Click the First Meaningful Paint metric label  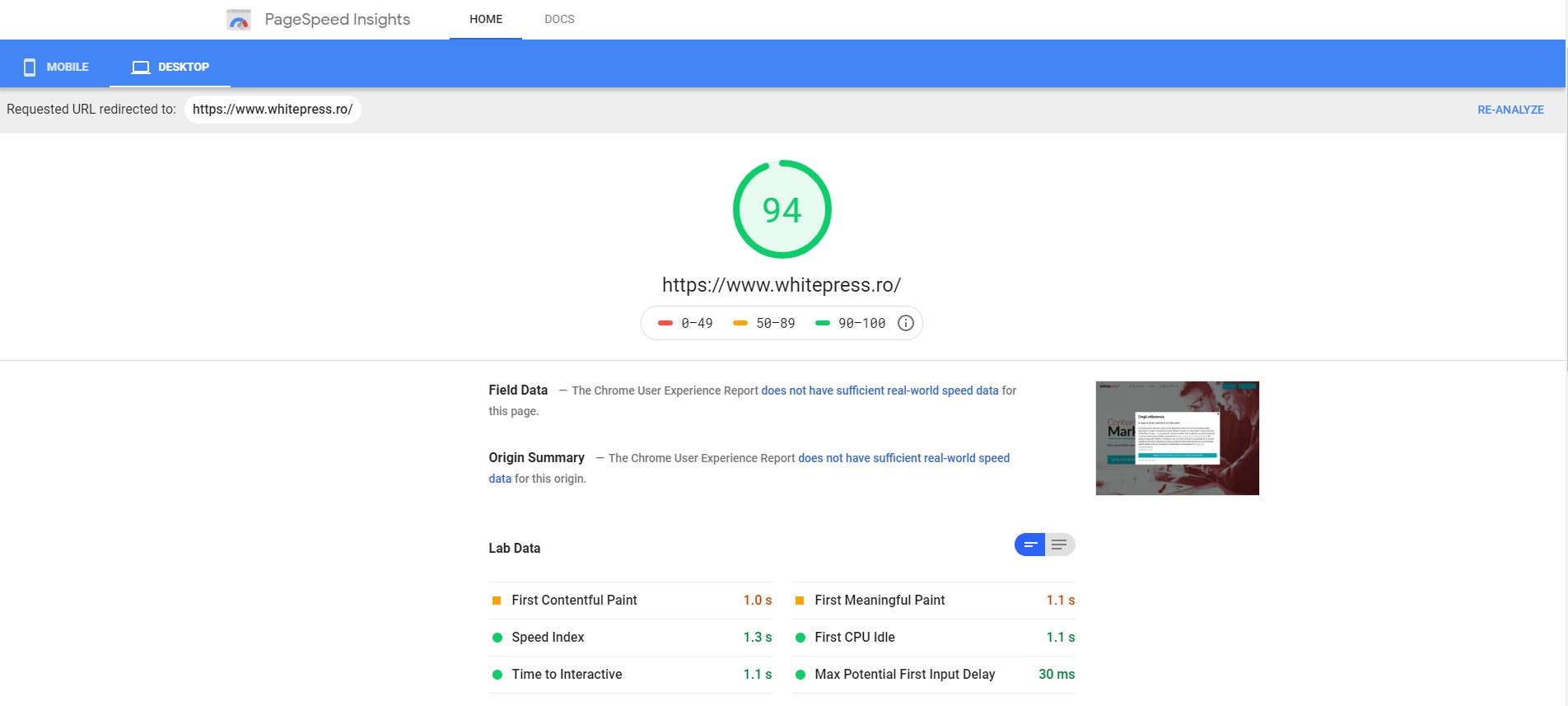click(880, 601)
